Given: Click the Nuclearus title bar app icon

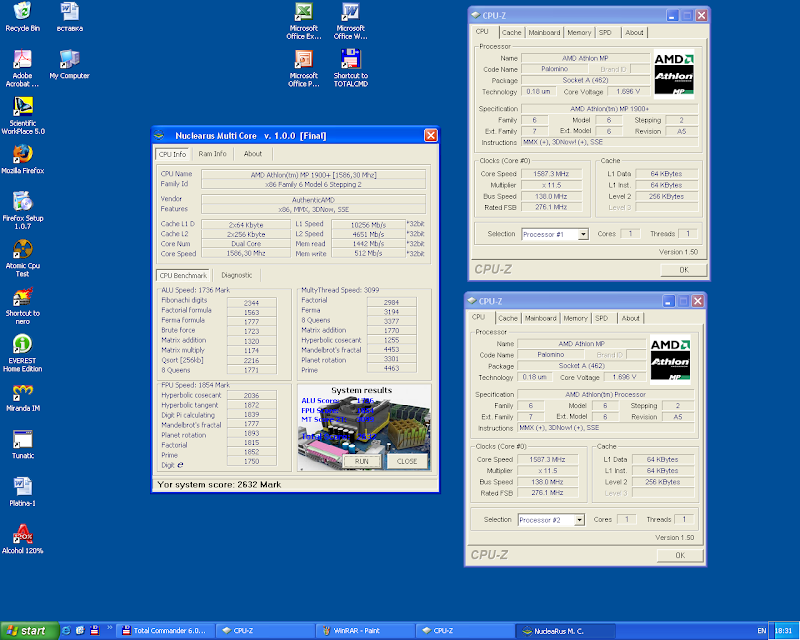Looking at the screenshot, I should click(x=160, y=135).
